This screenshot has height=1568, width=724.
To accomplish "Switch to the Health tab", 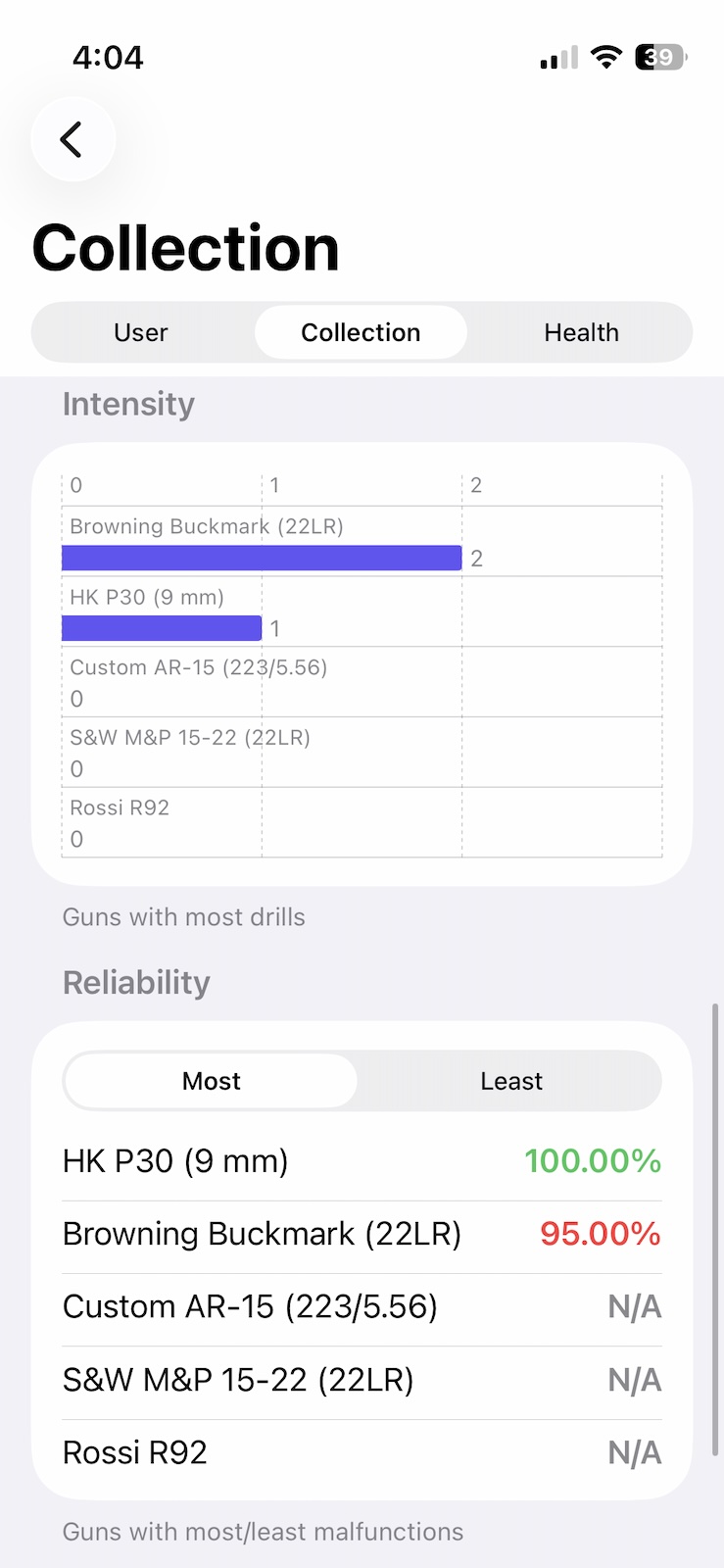I will coord(581,332).
